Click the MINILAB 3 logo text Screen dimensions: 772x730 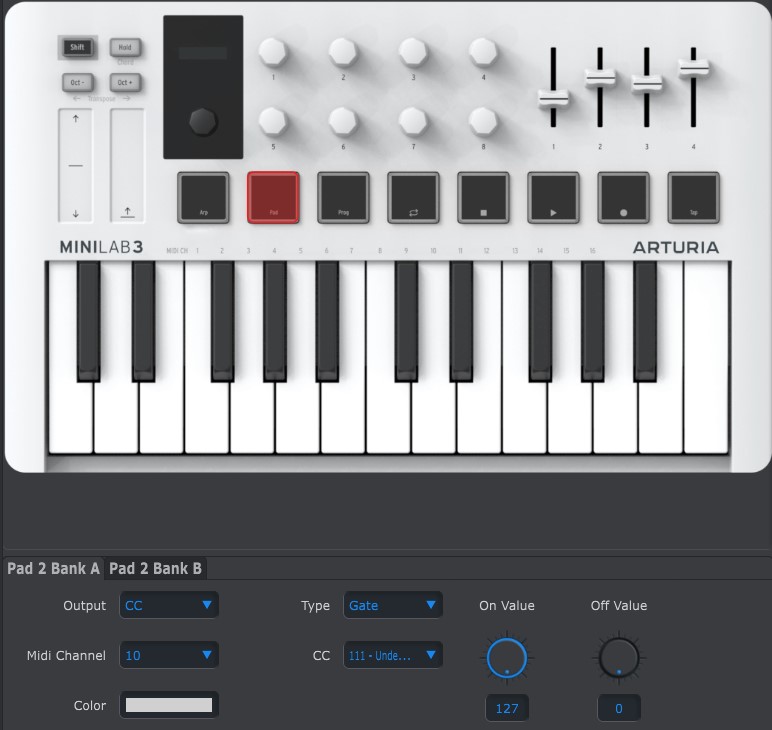coord(101,247)
